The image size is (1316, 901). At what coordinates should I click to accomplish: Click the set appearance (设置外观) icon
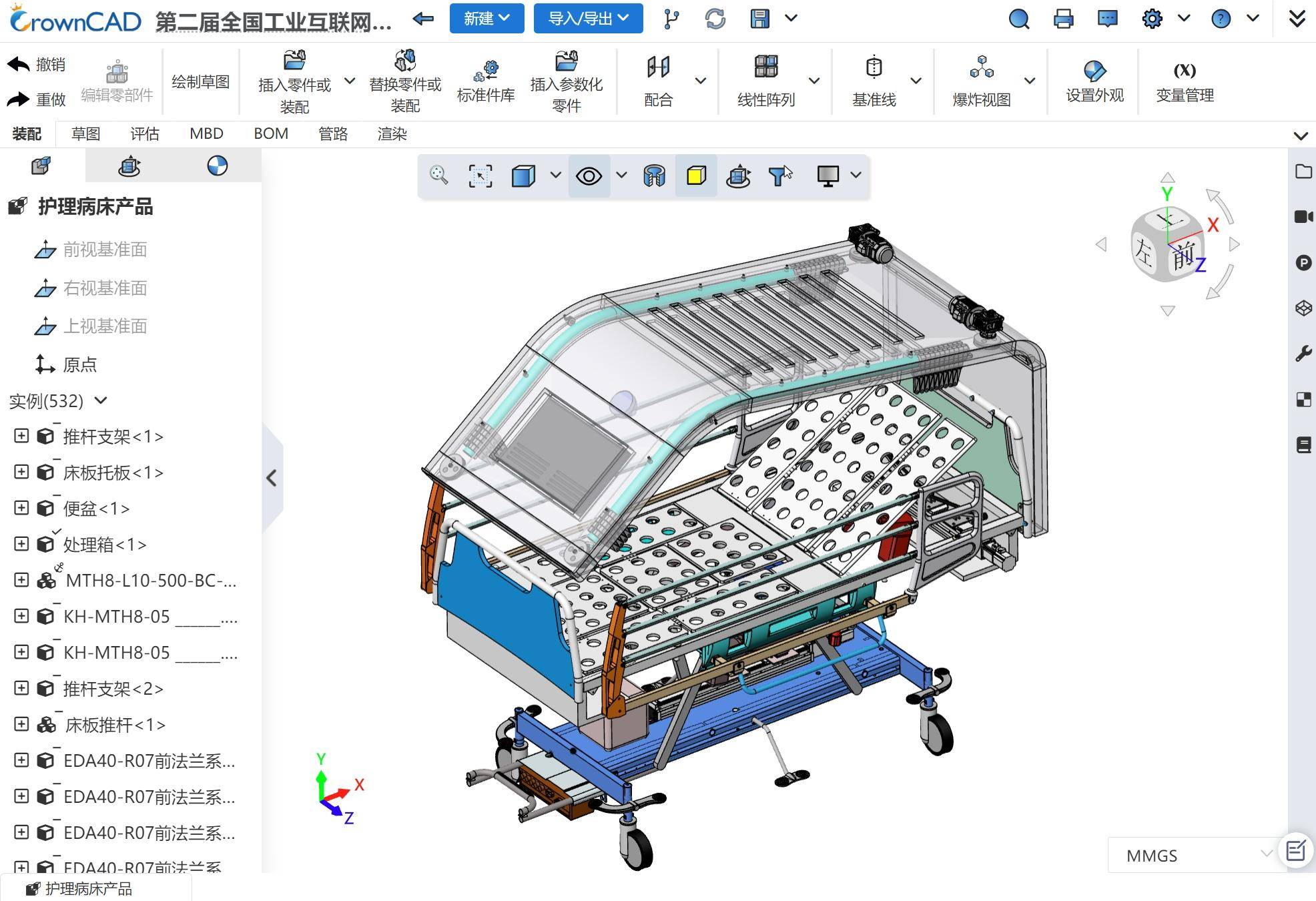coord(1094,71)
